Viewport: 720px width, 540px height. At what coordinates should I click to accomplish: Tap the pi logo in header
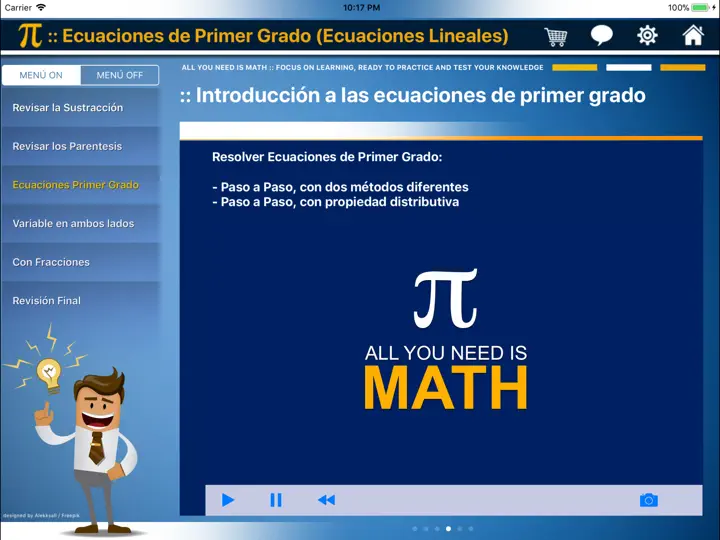(30, 36)
